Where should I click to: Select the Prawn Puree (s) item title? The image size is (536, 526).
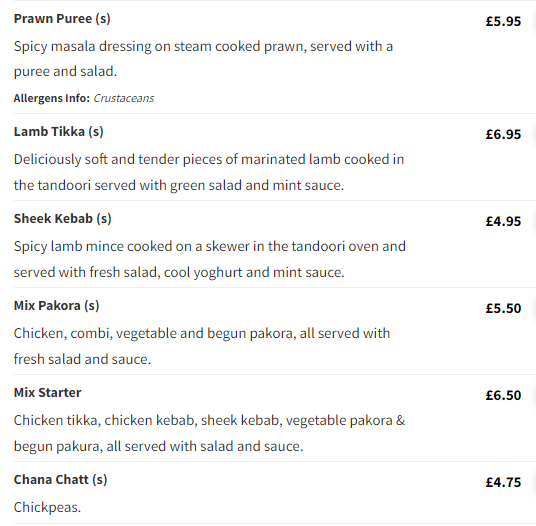point(62,19)
